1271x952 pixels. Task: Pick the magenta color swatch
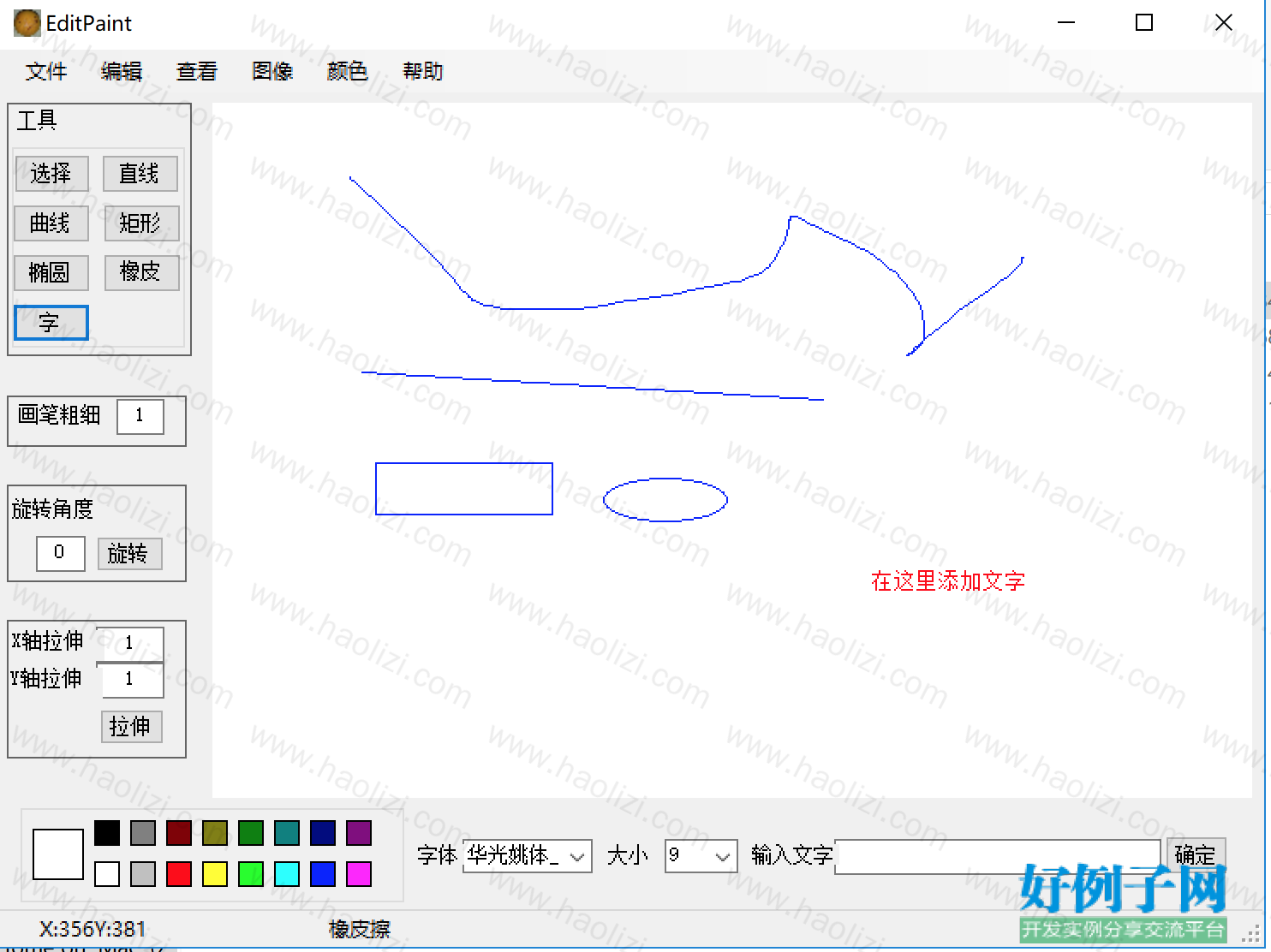click(x=359, y=874)
